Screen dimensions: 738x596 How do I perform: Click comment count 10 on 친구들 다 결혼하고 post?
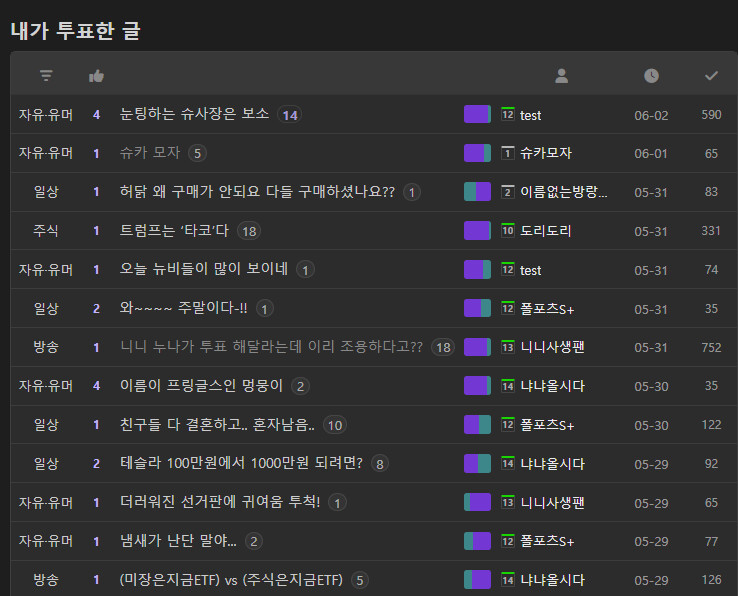335,425
